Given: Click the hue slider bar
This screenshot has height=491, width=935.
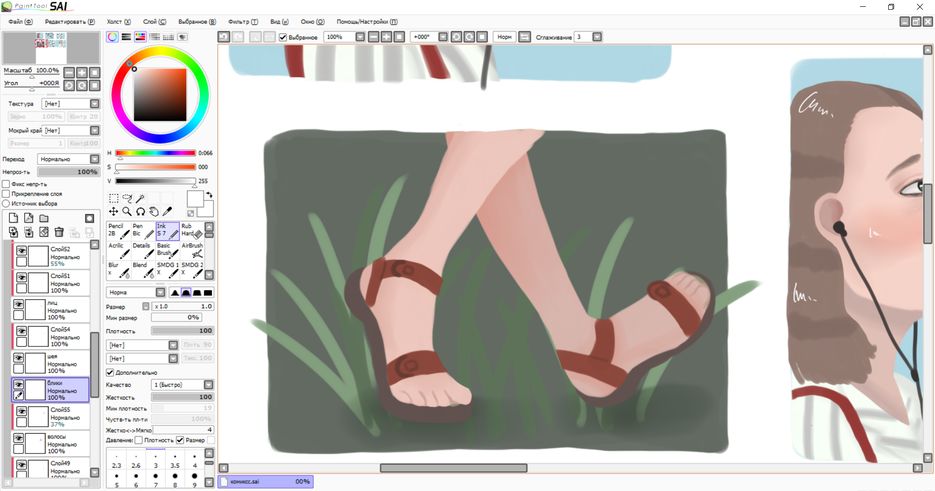Looking at the screenshot, I should (156, 153).
